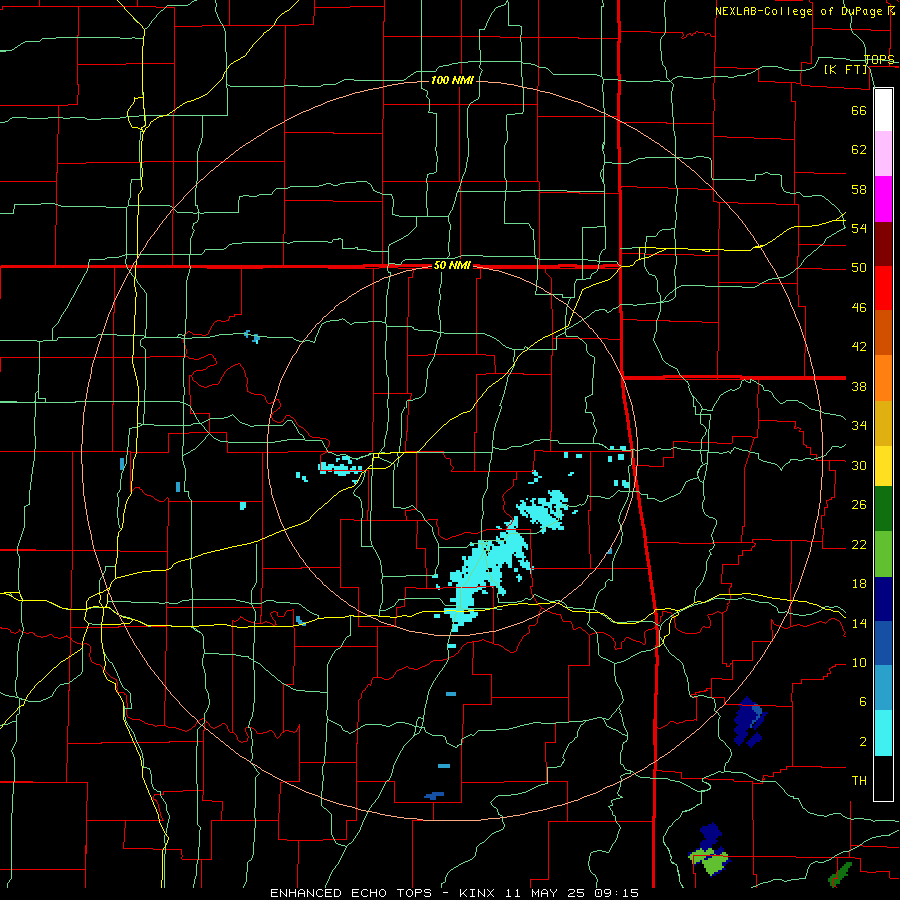Click the '50 NMI' range ring label
The image size is (900, 900).
(452, 265)
